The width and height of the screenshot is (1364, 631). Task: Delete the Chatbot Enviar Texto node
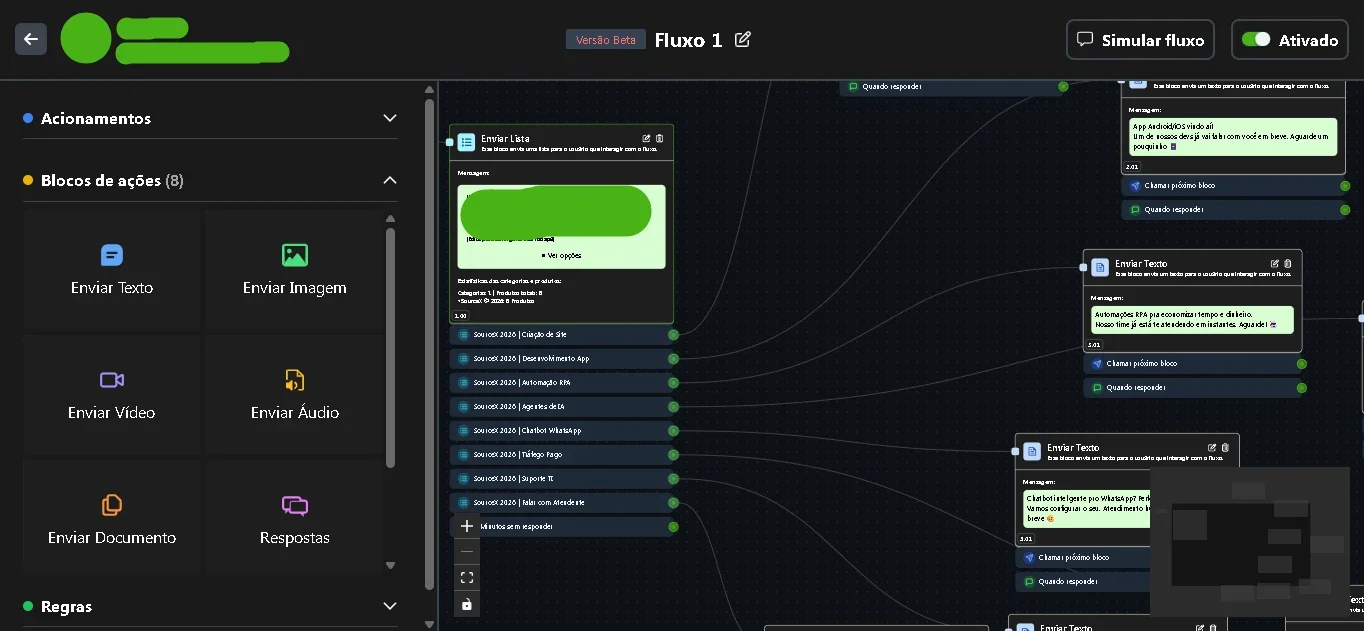(1225, 448)
